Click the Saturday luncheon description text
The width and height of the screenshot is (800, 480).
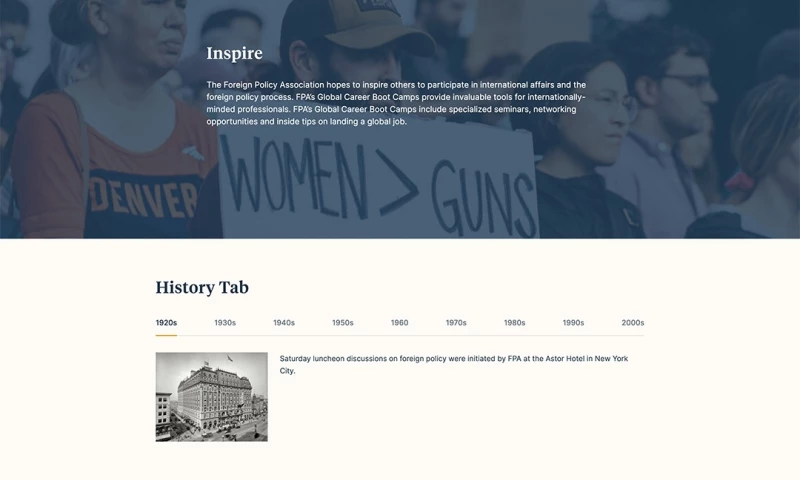453,364
